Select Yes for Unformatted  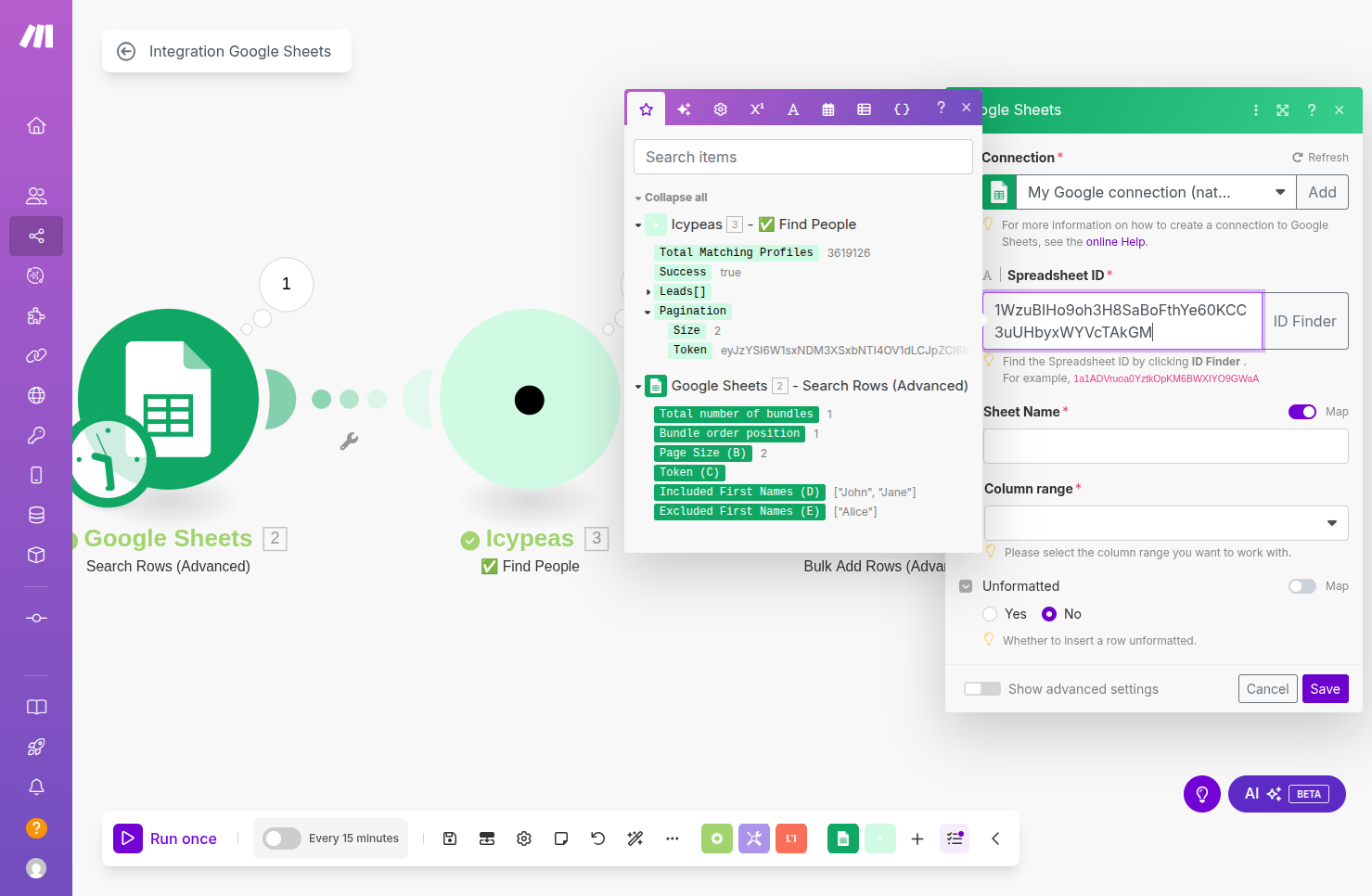pyautogui.click(x=990, y=614)
